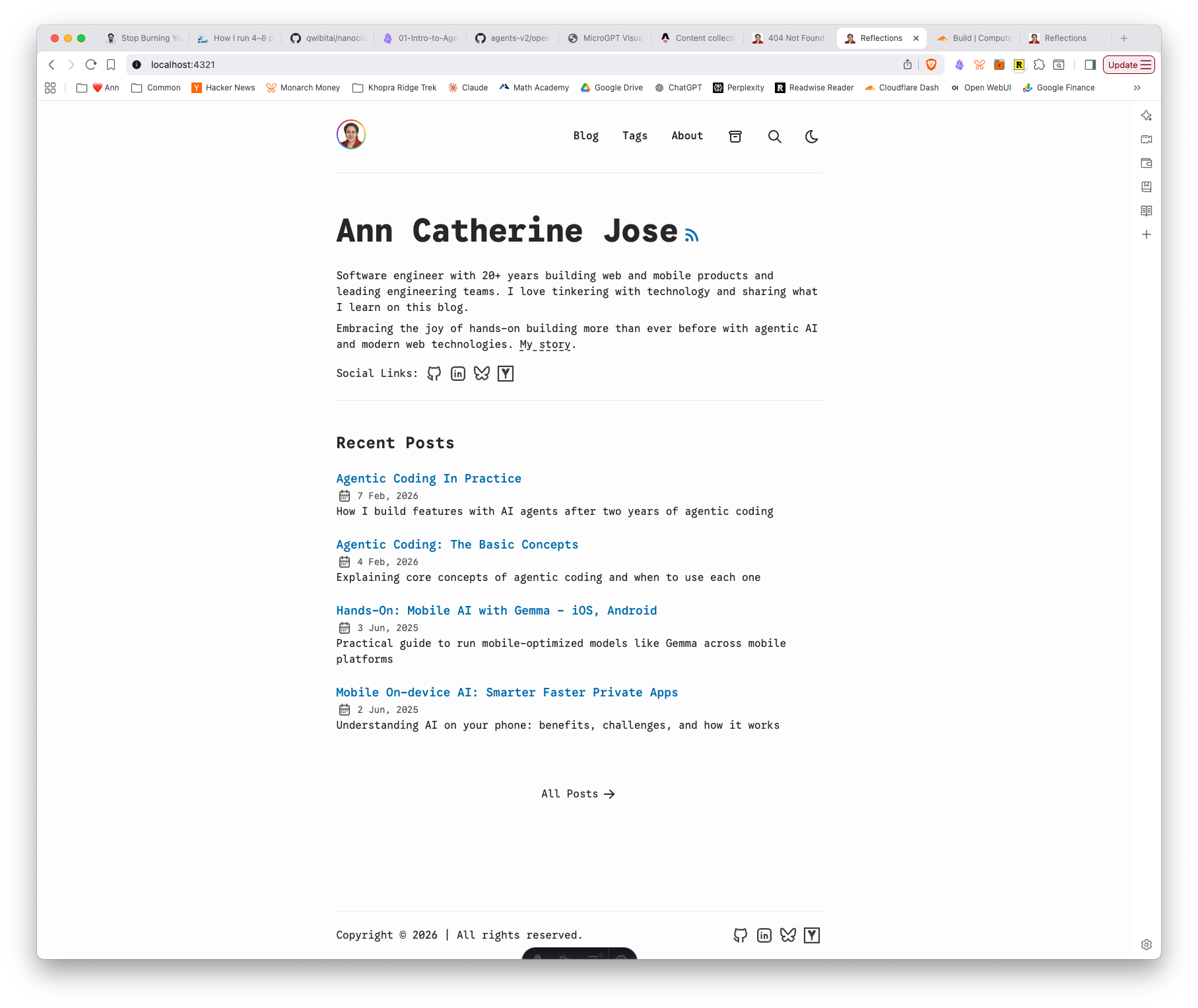Image resolution: width=1198 pixels, height=1008 pixels.
Task: Select the About menu item
Action: [686, 136]
